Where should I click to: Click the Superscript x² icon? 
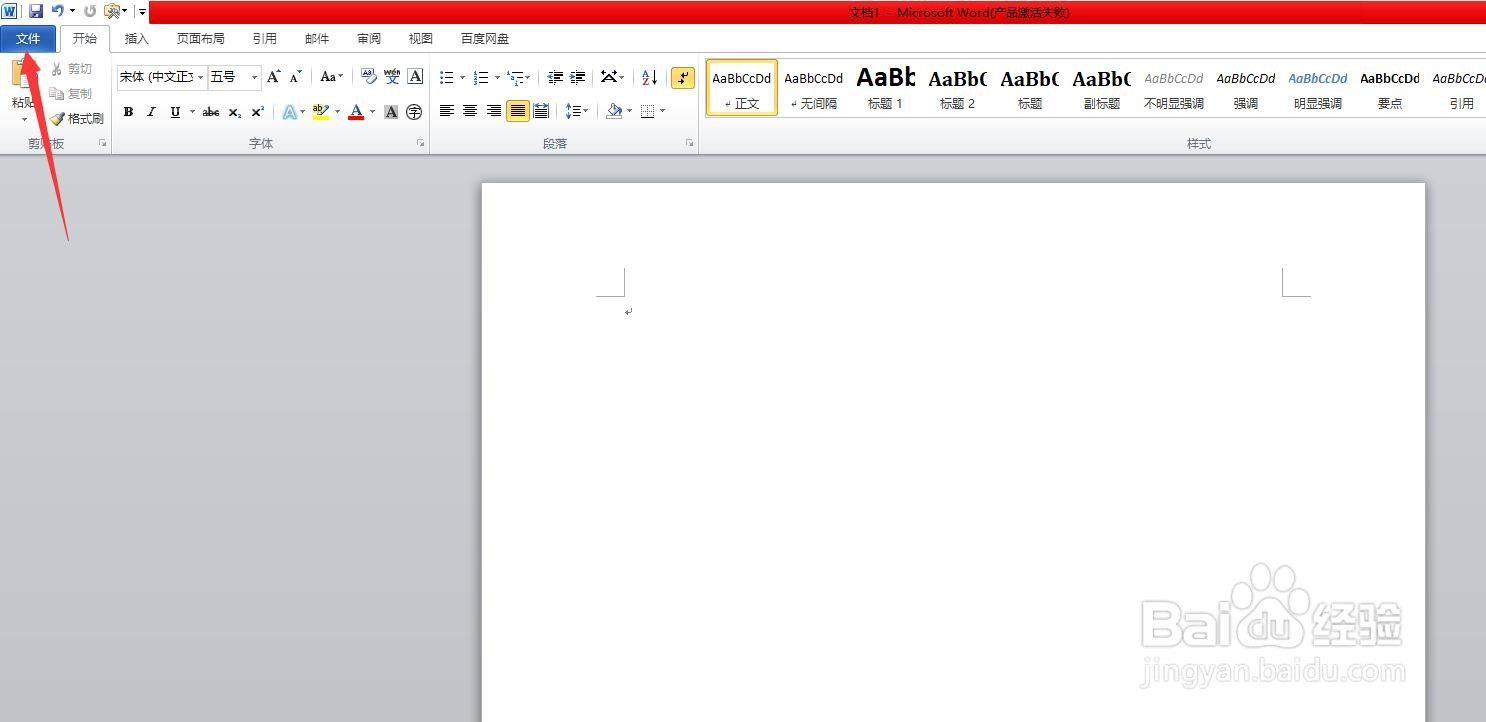[x=258, y=112]
